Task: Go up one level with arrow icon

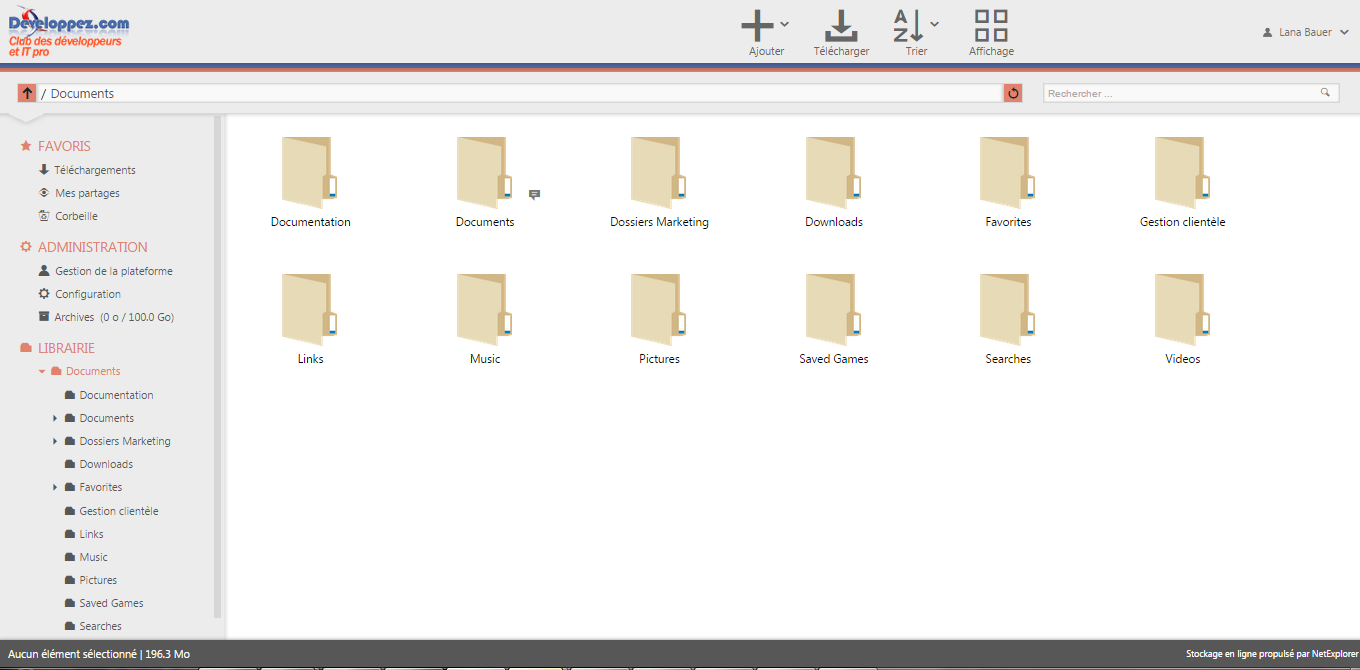Action: pos(27,93)
